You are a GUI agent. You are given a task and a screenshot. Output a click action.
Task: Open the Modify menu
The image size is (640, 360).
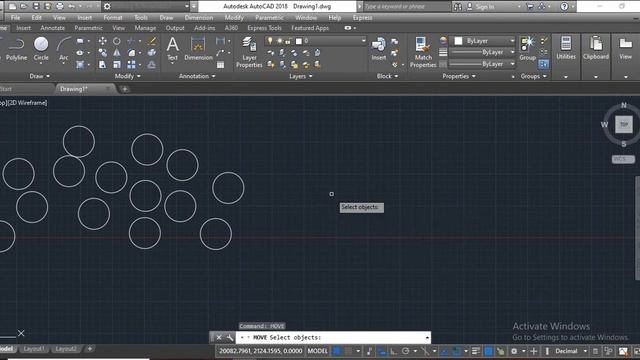(234, 18)
